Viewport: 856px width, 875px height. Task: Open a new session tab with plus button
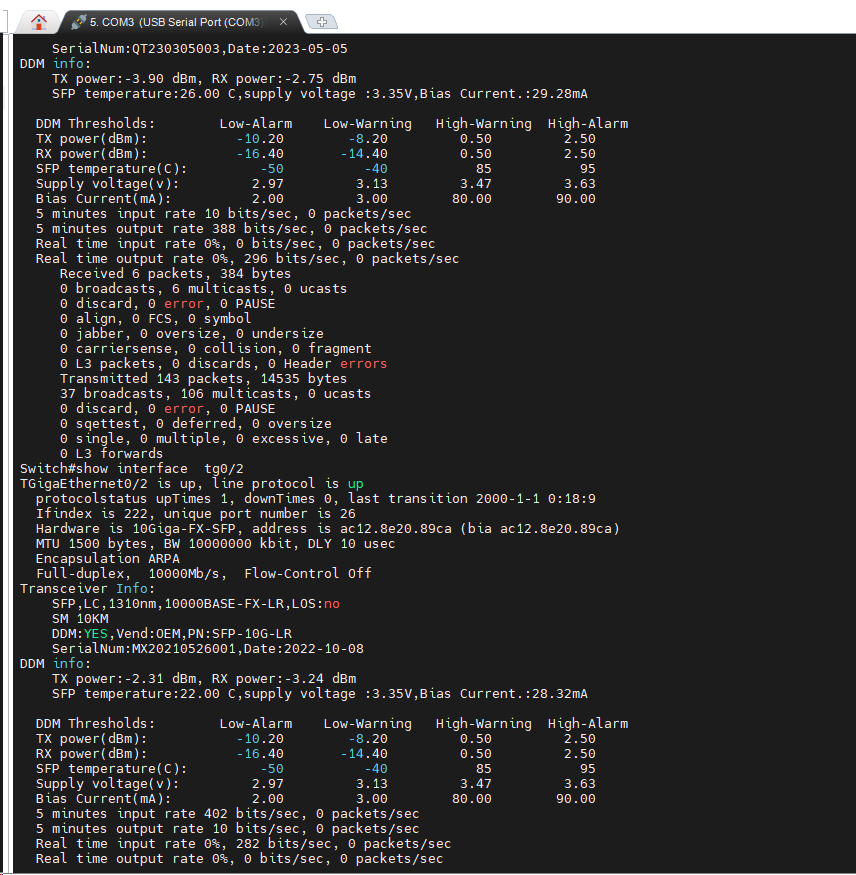coord(321,22)
